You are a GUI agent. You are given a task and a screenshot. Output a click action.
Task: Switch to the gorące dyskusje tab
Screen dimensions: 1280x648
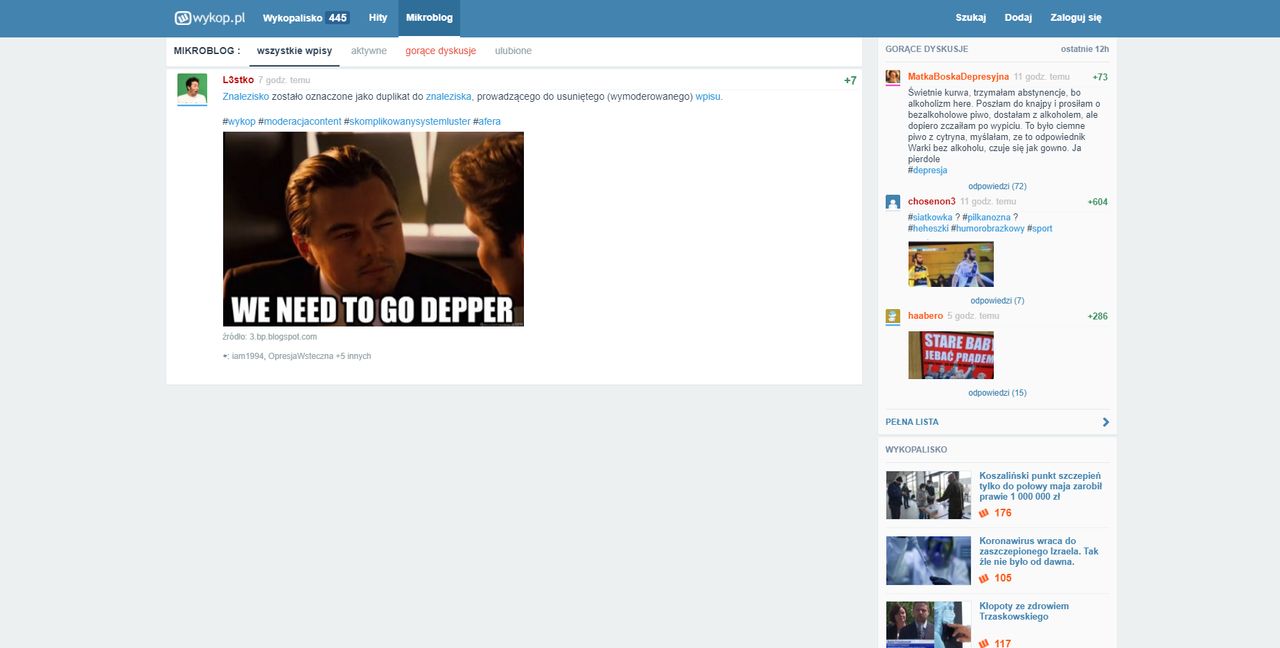coord(441,50)
